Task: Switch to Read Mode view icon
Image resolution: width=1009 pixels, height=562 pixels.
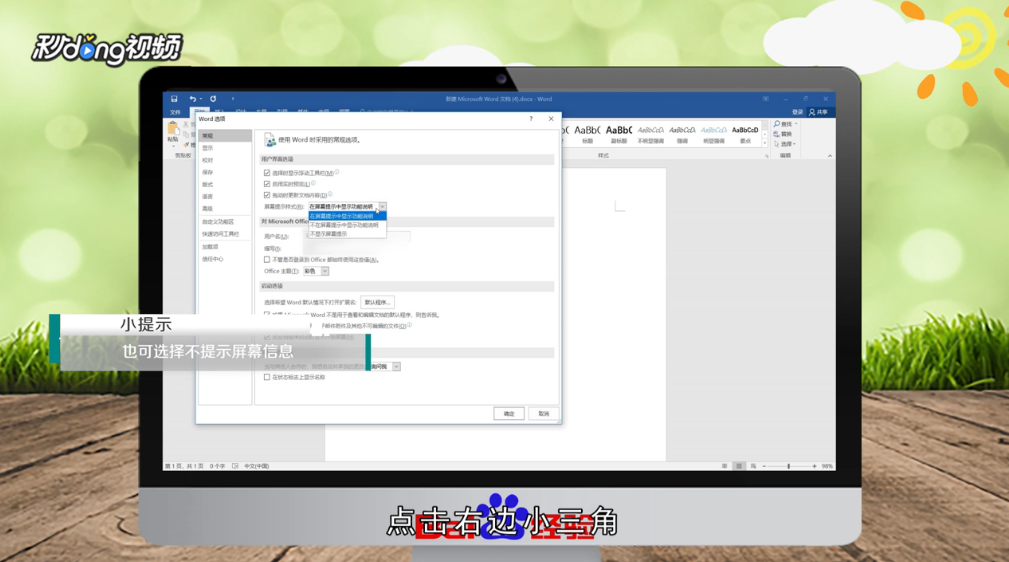Action: pos(725,466)
